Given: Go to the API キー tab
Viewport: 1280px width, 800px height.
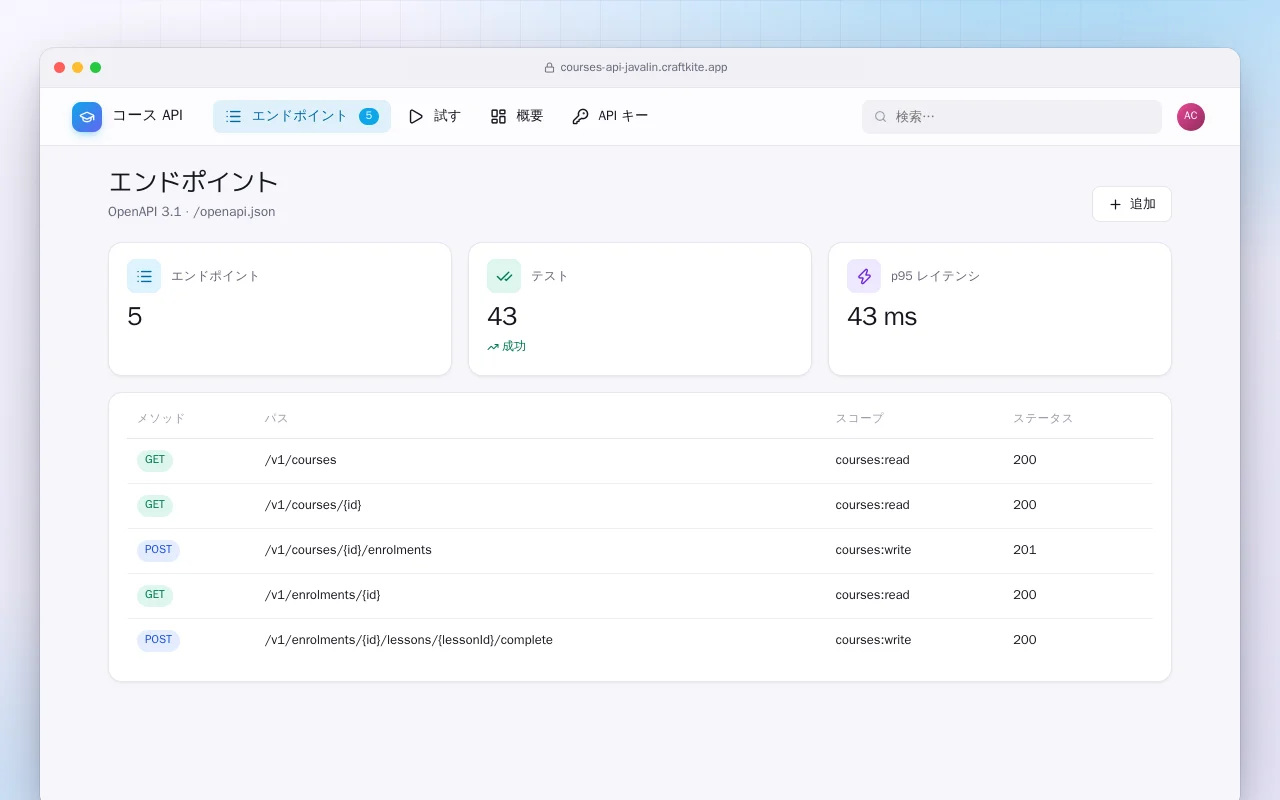Looking at the screenshot, I should pyautogui.click(x=610, y=116).
